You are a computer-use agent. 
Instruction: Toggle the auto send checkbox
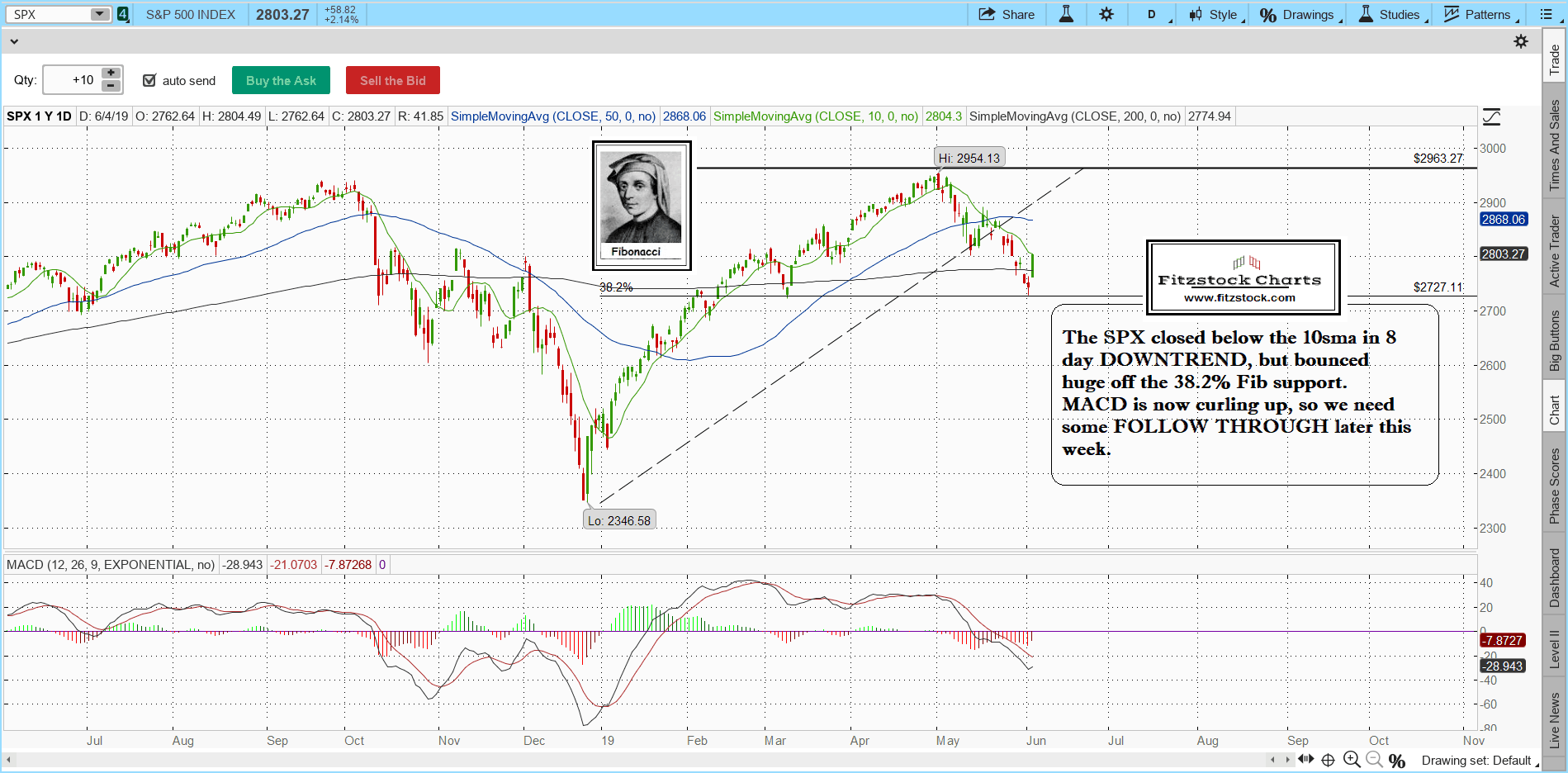149,80
